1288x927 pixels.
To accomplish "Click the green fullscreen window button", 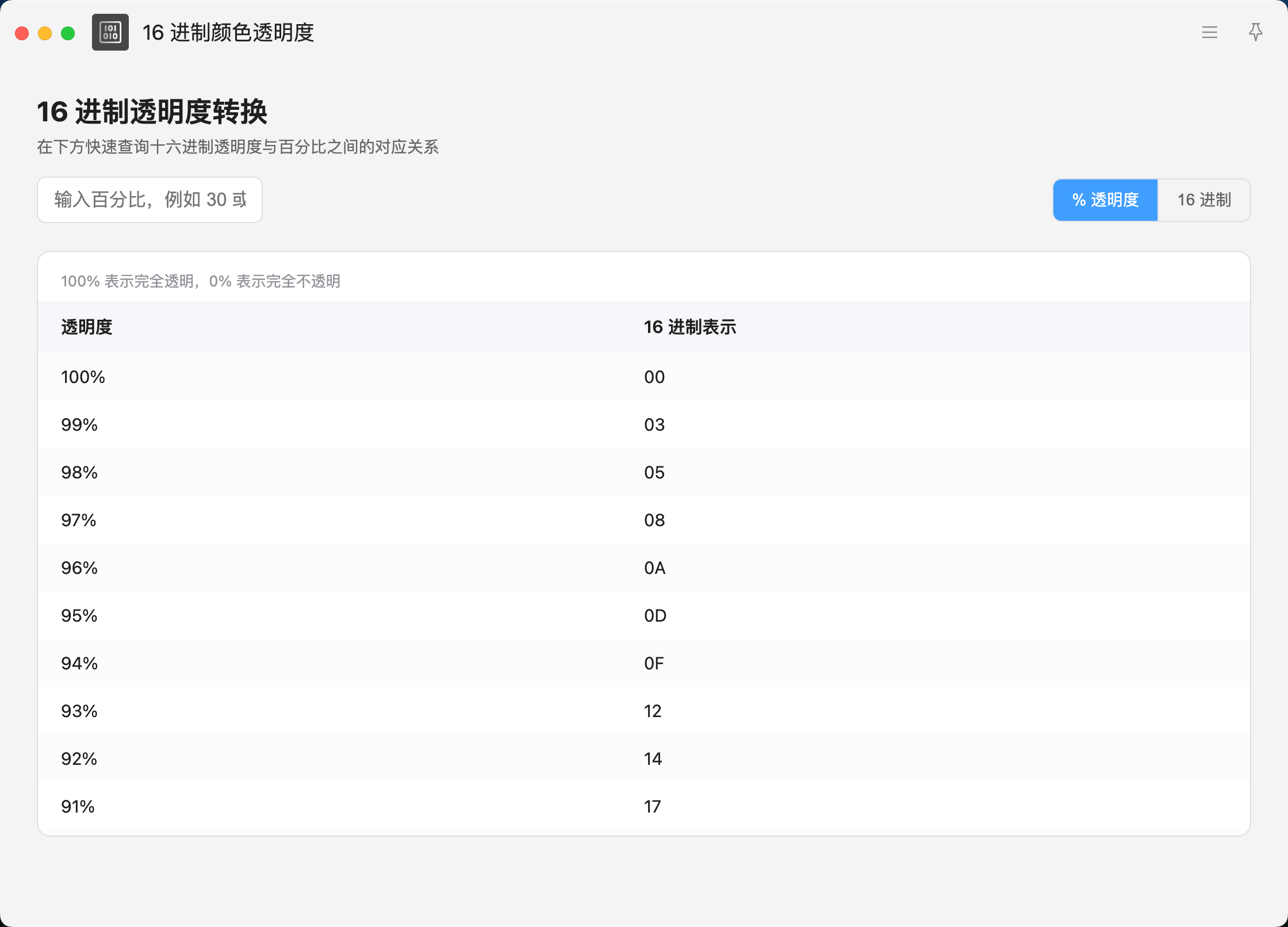I will pyautogui.click(x=68, y=33).
